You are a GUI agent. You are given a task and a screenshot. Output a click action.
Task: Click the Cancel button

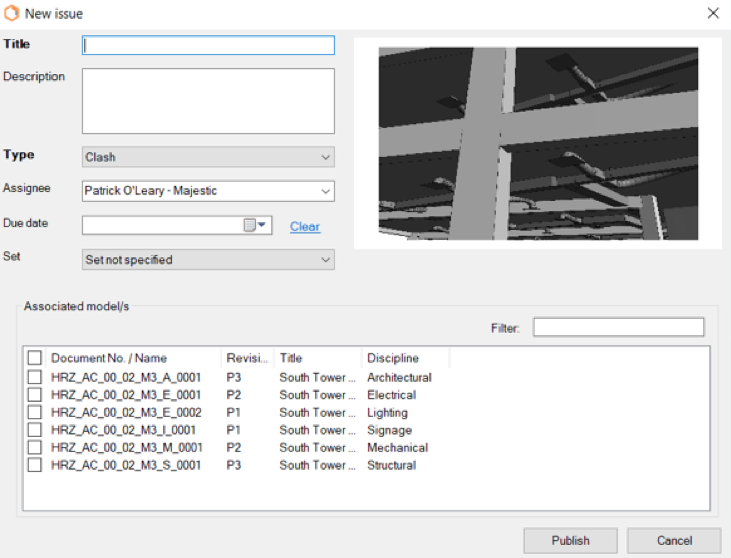tap(674, 540)
